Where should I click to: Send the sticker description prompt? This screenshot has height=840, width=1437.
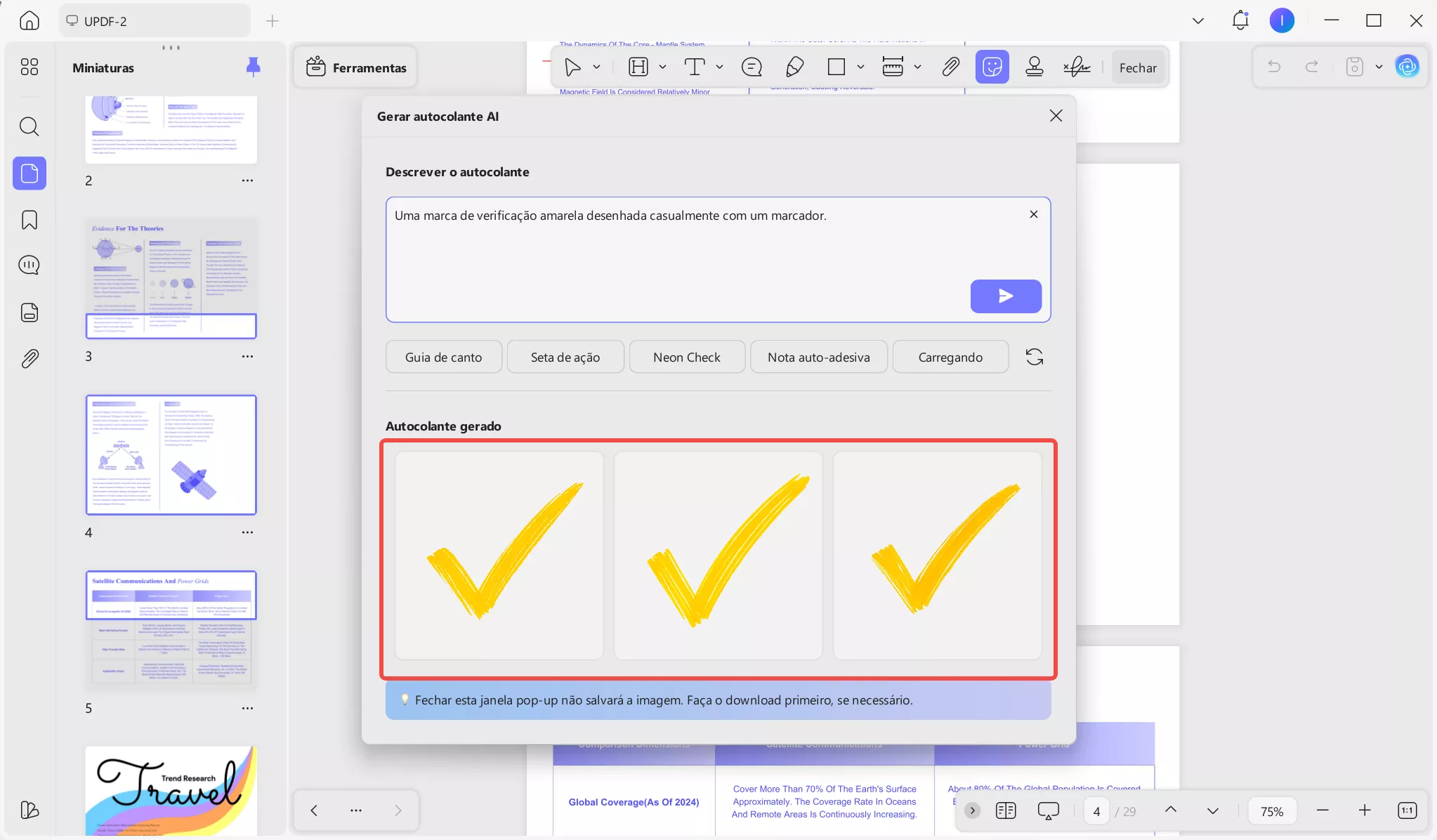click(1005, 296)
